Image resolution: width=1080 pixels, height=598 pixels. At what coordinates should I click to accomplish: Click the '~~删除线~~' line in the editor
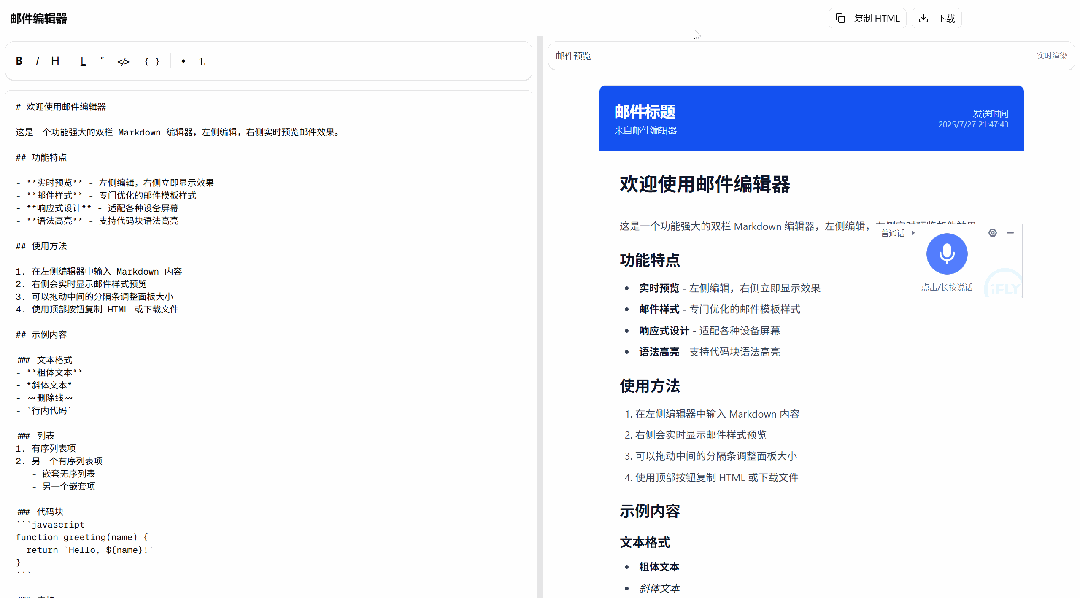pos(45,398)
